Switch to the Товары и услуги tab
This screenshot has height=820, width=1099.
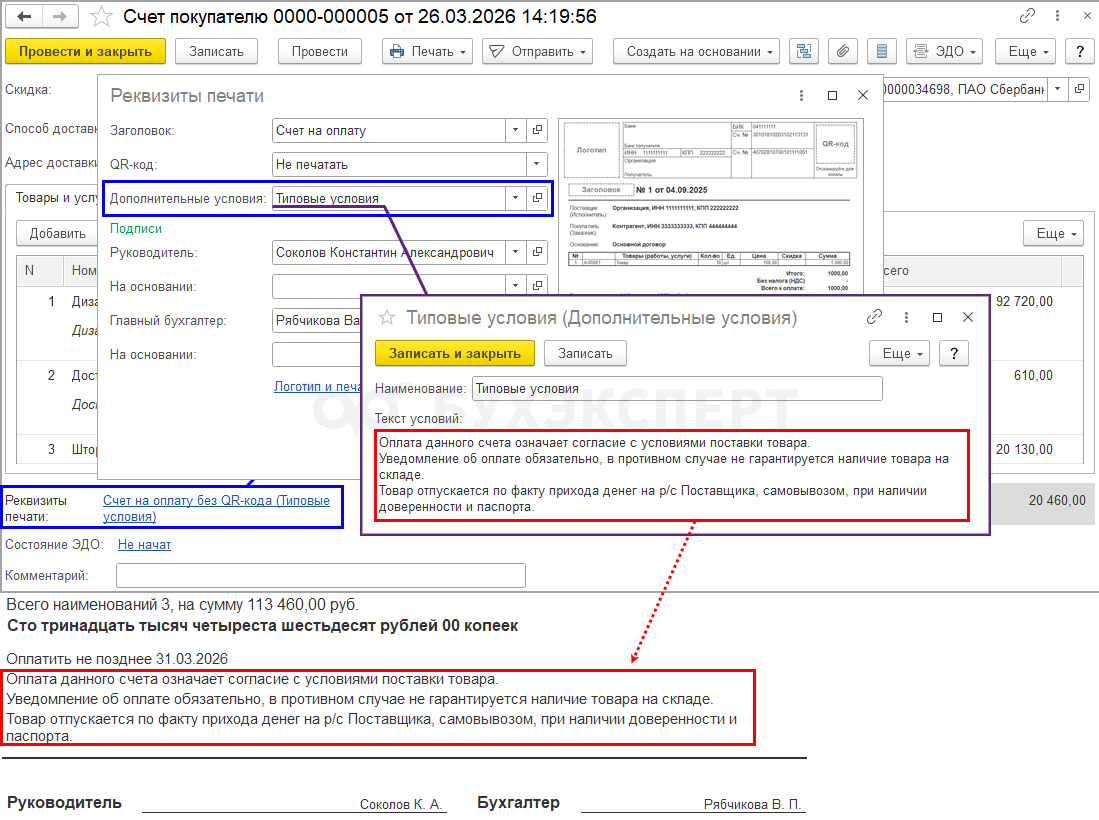click(x=55, y=198)
